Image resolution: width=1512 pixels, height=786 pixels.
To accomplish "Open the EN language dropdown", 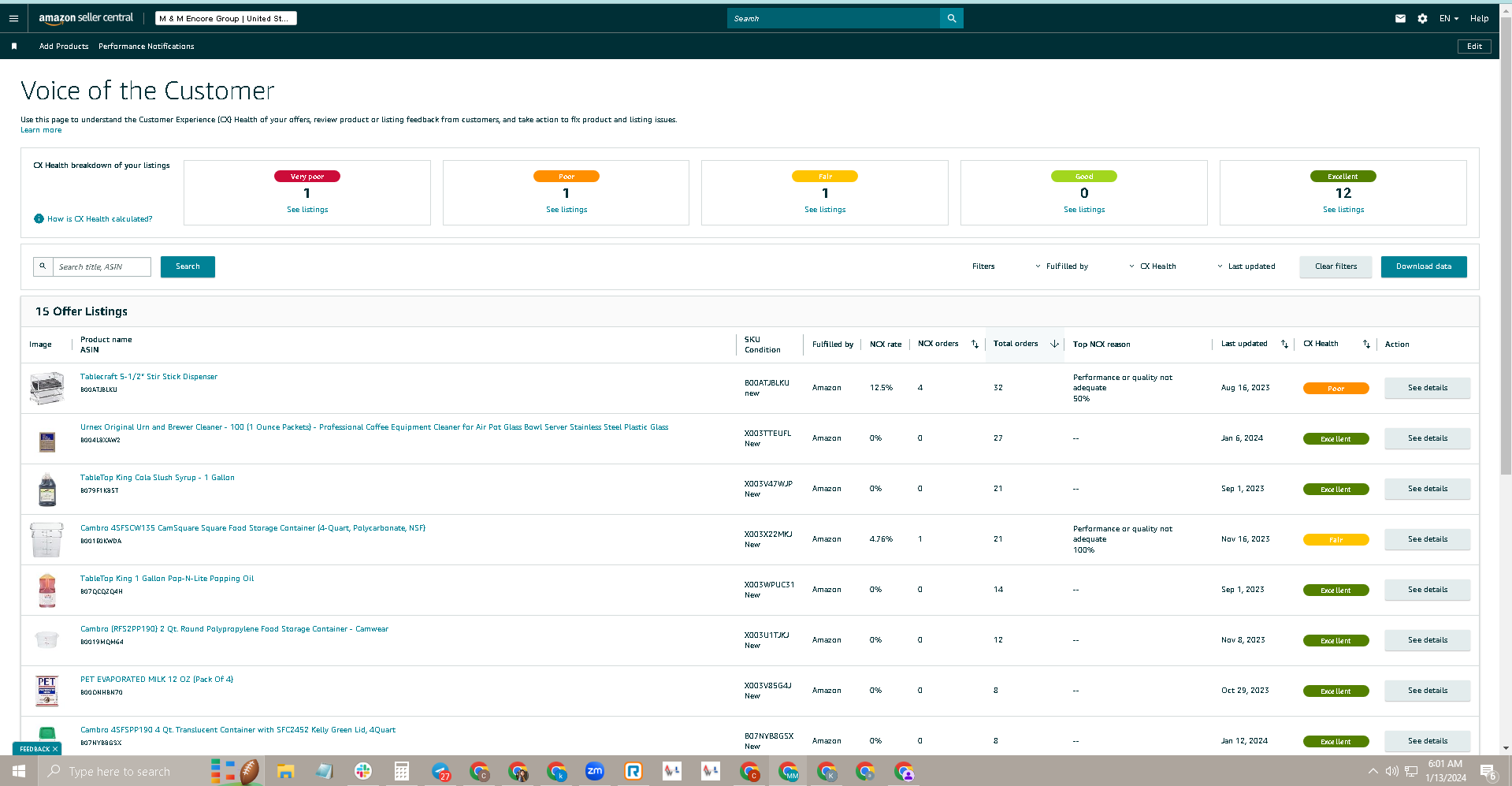I will pos(1448,18).
